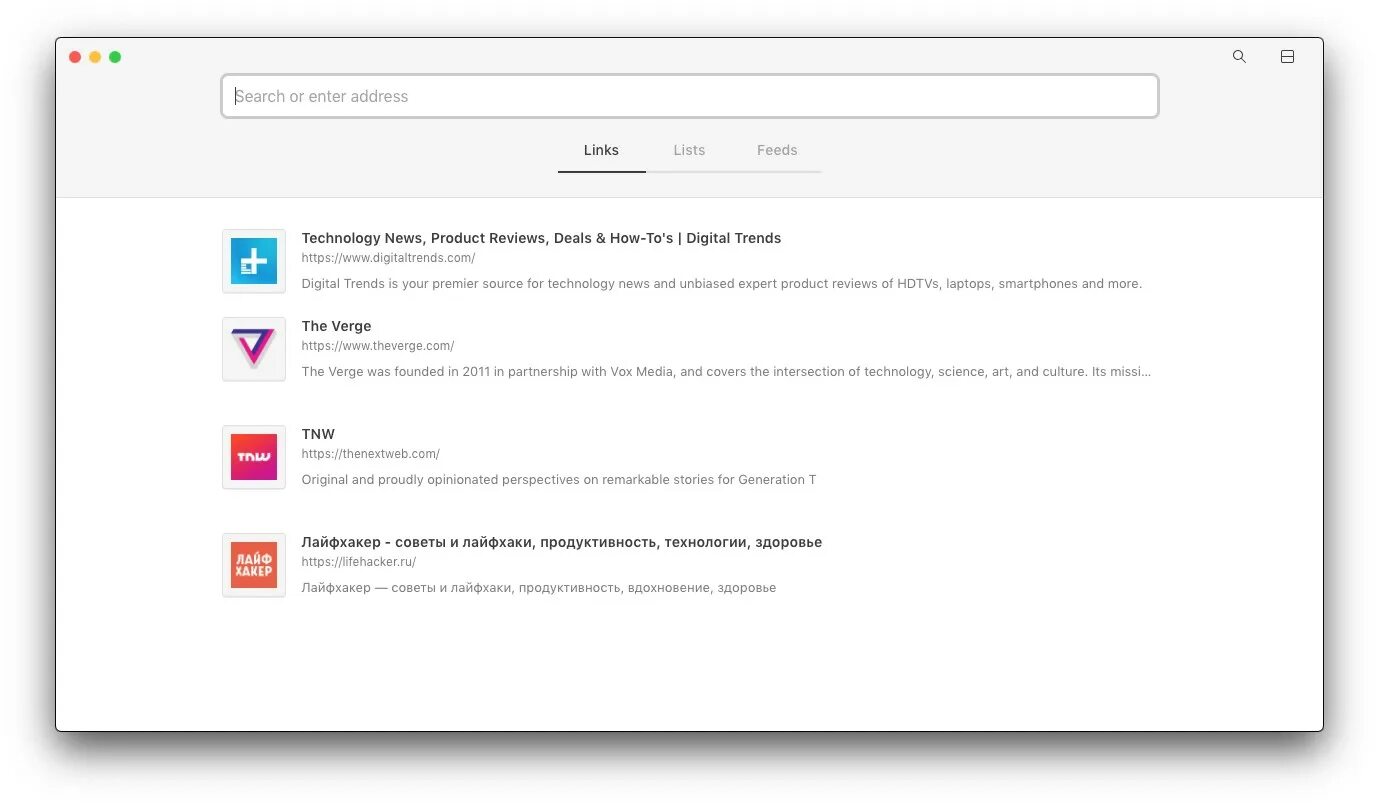1379x805 pixels.
Task: Open the Лайфхакер logo thumbnail
Action: [x=254, y=565]
